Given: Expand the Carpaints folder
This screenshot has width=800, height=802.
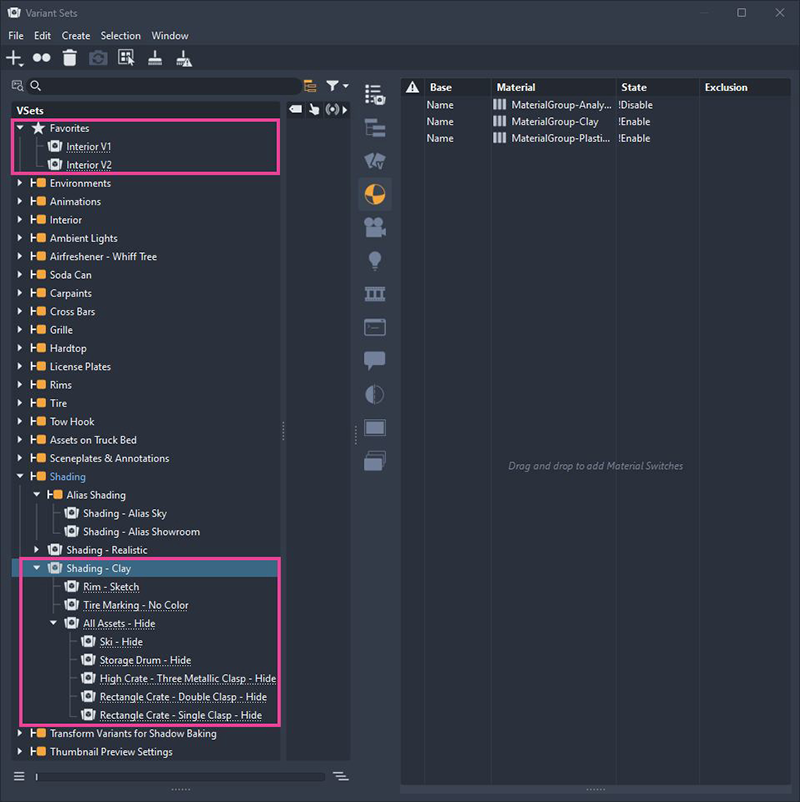Looking at the screenshot, I should [x=20, y=293].
